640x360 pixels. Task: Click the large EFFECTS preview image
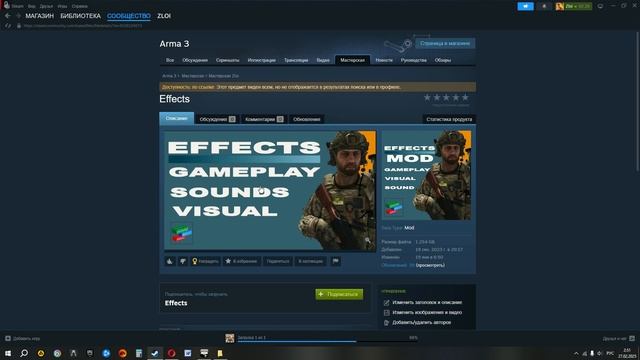[270, 190]
